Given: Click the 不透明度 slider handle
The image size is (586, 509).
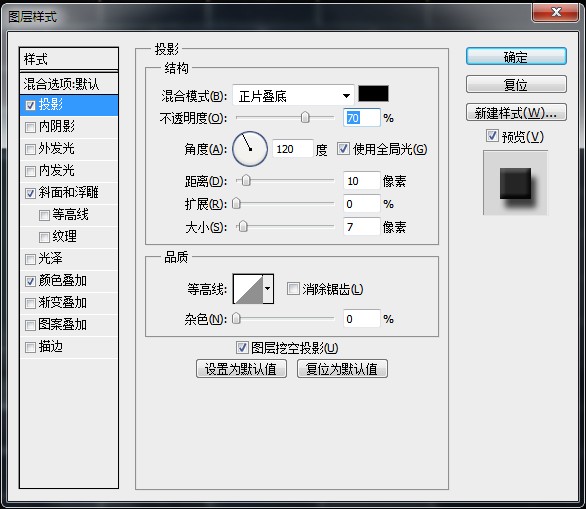Looking at the screenshot, I should 305,117.
